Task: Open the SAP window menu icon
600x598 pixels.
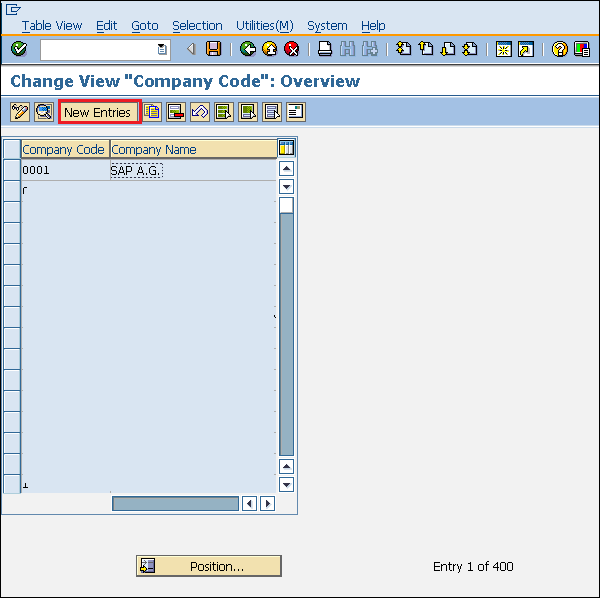Action: [13, 9]
